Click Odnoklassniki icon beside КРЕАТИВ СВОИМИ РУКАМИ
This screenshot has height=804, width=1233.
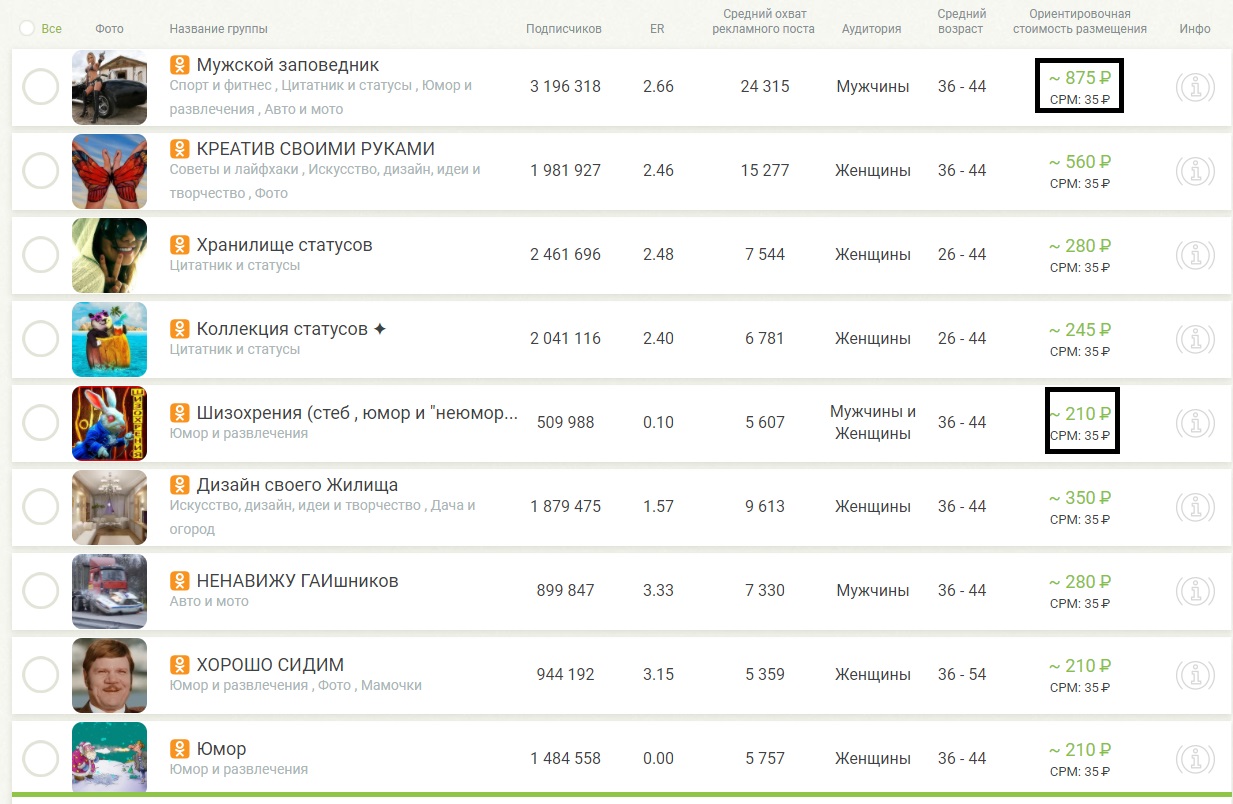pyautogui.click(x=179, y=149)
